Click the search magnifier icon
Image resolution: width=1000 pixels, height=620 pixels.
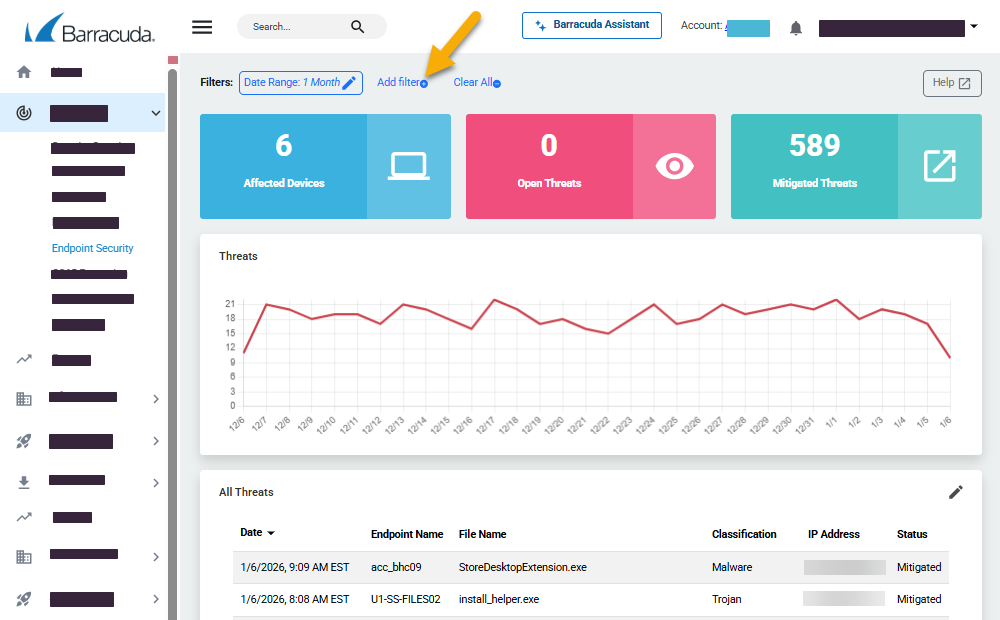click(x=358, y=27)
